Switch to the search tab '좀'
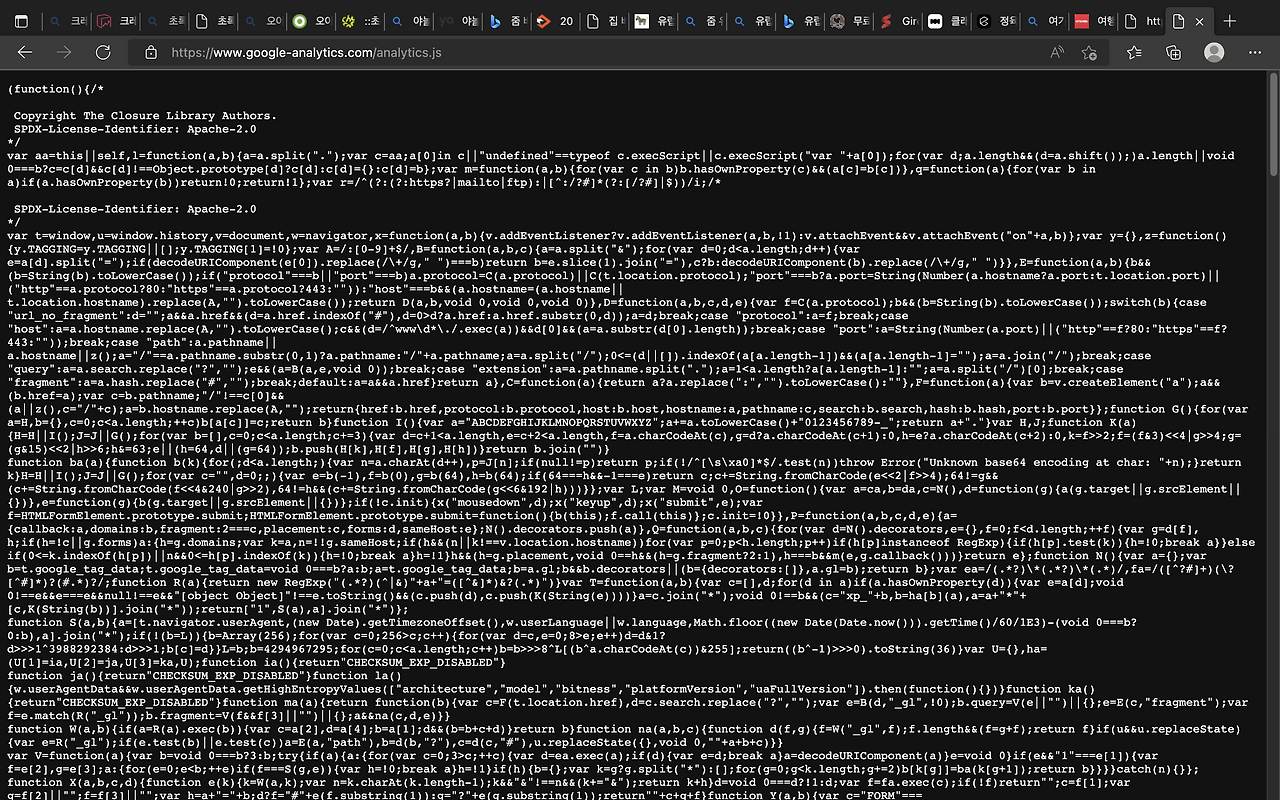 [x=702, y=21]
